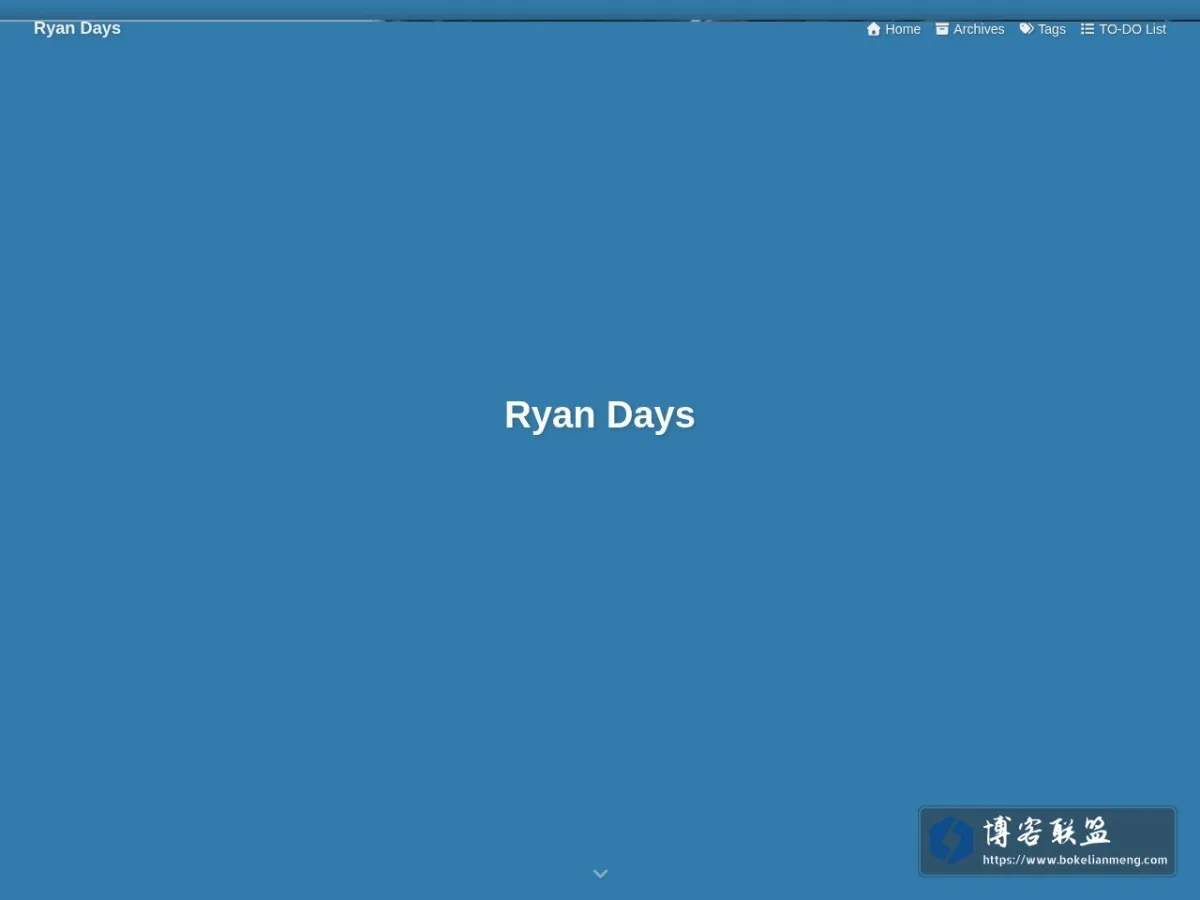Click the Archives box icon
Image resolution: width=1200 pixels, height=900 pixels.
(942, 29)
